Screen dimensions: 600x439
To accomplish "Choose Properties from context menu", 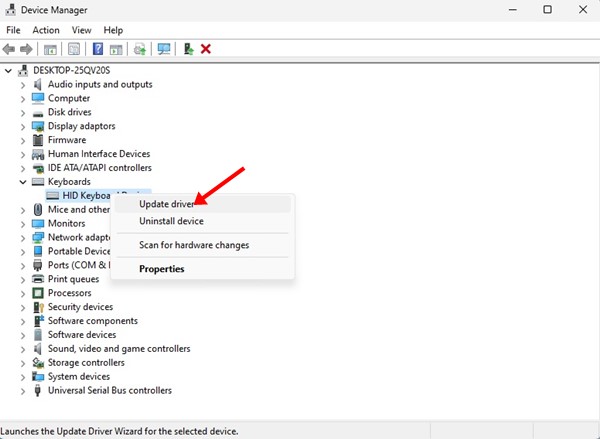I will pos(203,269).
